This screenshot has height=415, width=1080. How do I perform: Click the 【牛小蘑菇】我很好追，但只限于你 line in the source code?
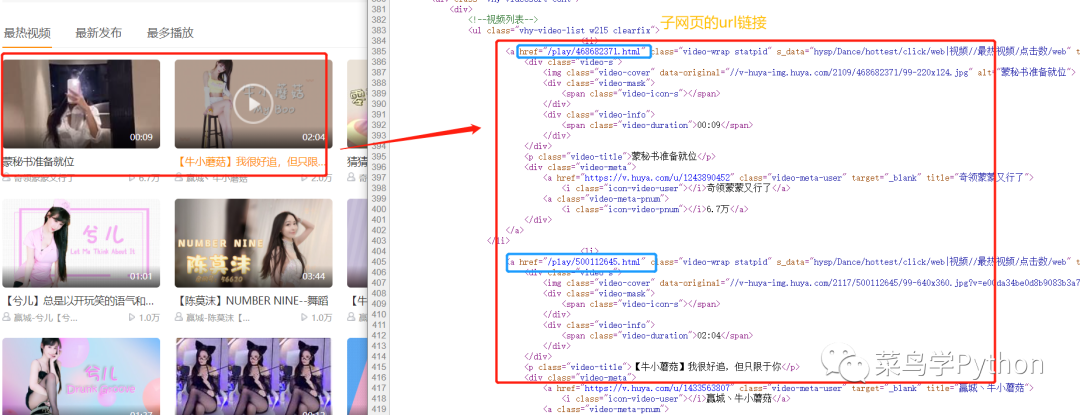click(x=662, y=368)
